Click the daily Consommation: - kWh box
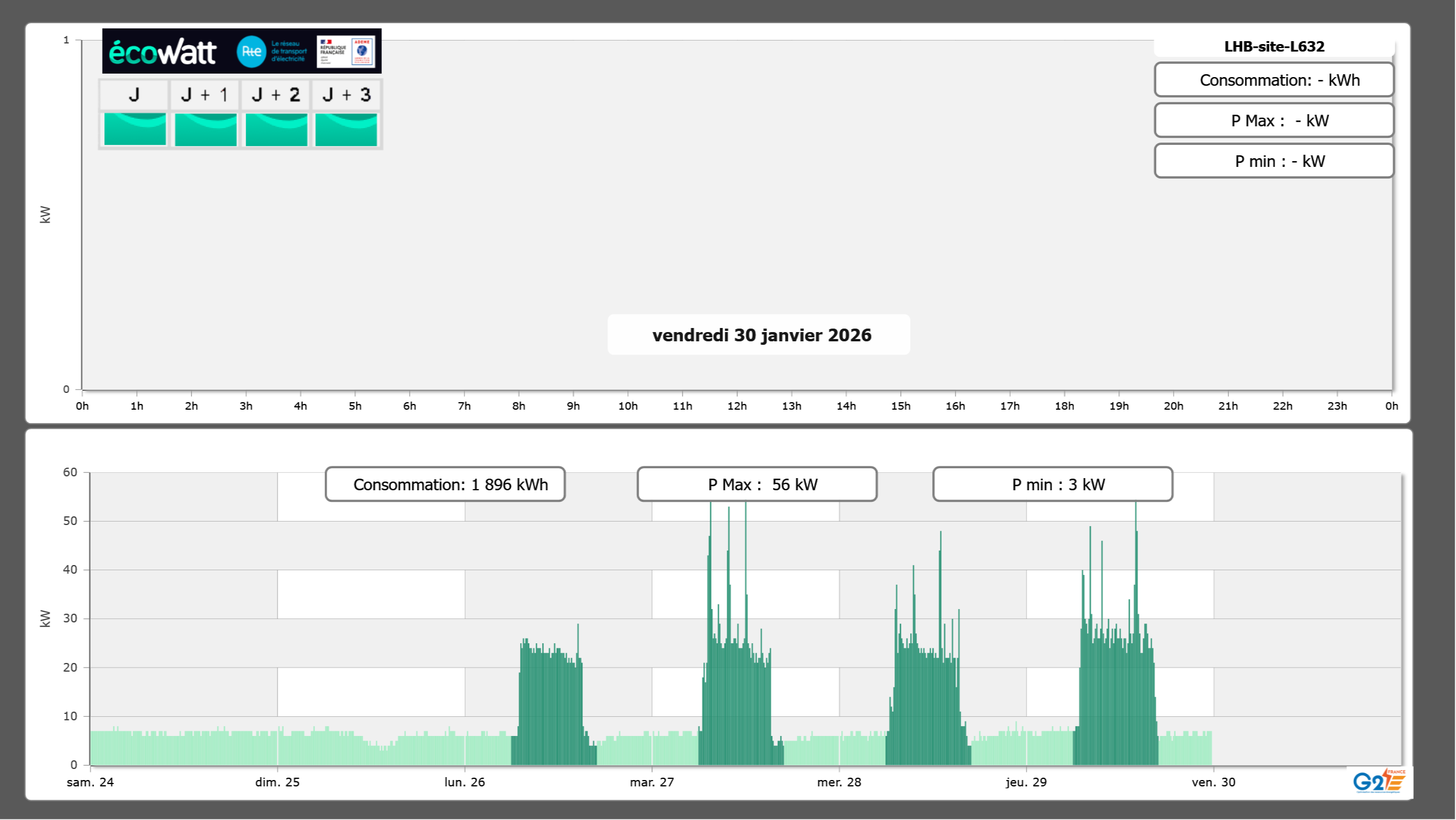The image size is (1456, 820). [1274, 80]
